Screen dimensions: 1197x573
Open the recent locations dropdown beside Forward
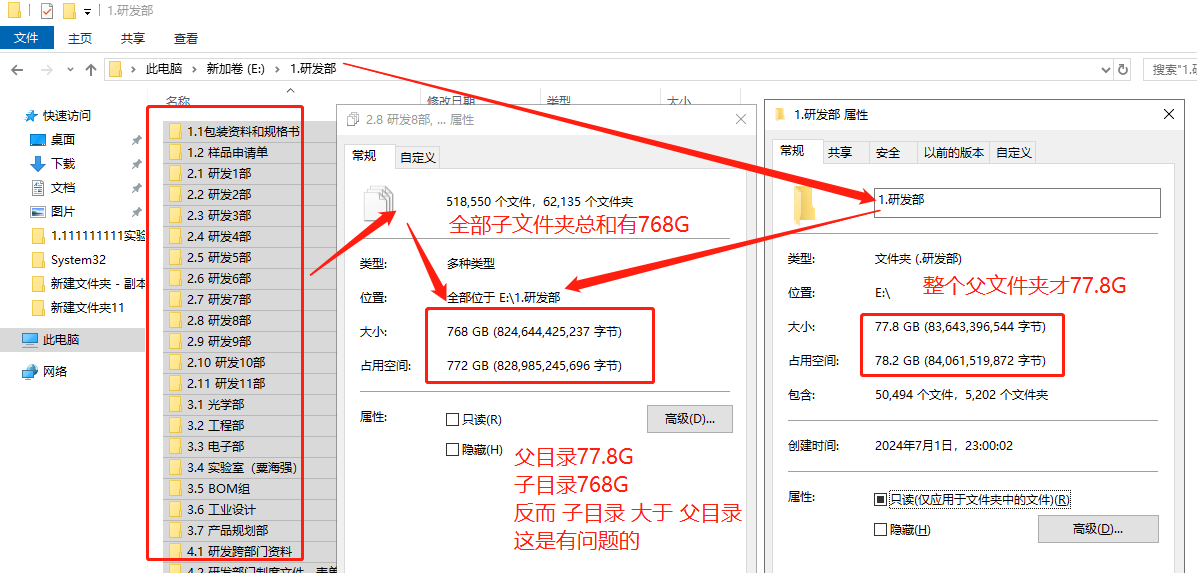[70, 69]
